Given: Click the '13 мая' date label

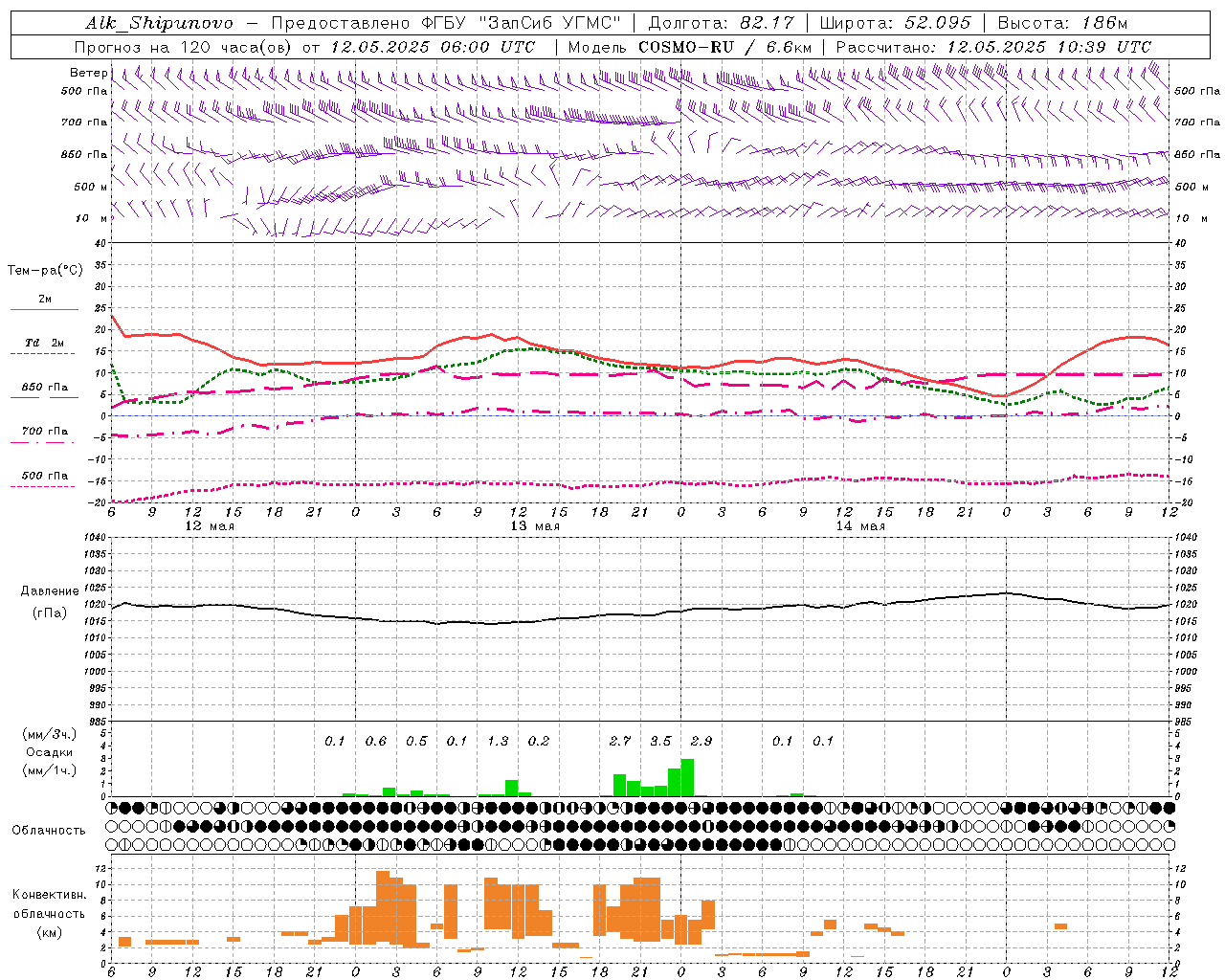Looking at the screenshot, I should [535, 526].
